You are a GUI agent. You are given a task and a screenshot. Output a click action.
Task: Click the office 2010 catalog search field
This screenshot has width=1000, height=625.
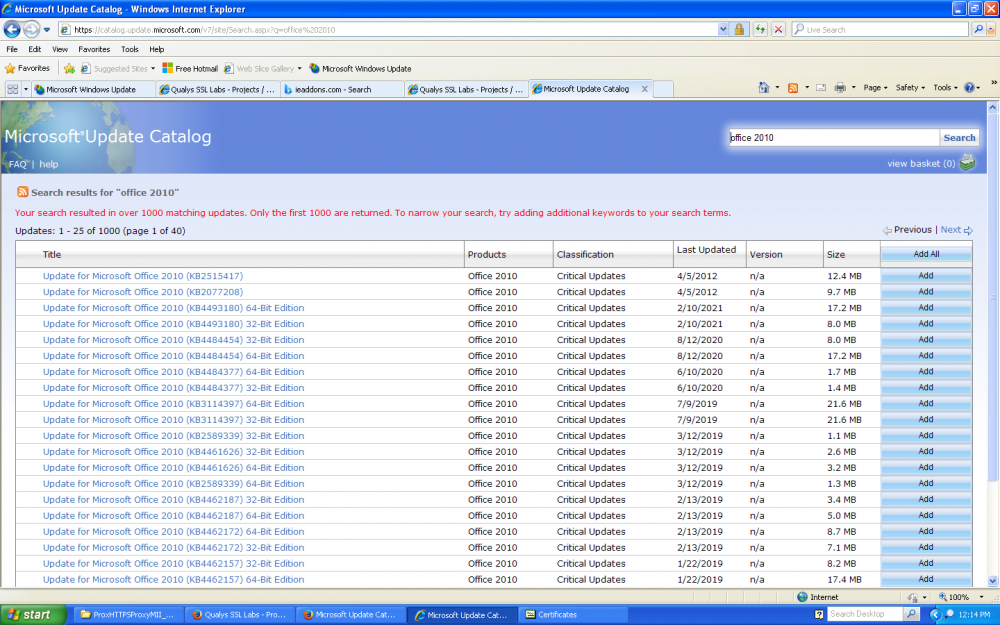(833, 138)
